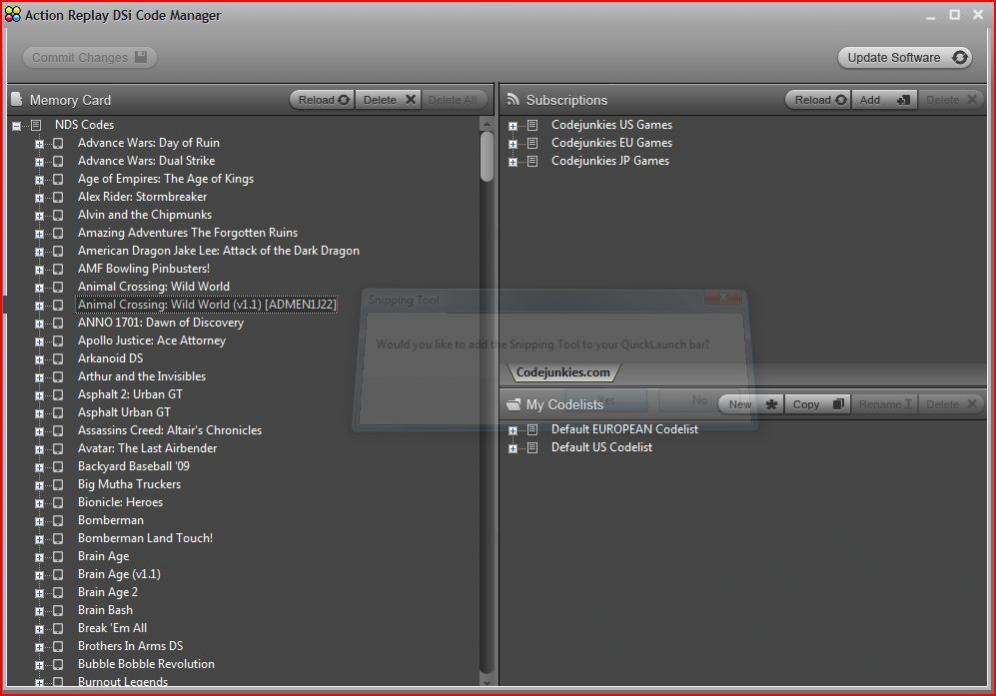Click the scroll down arrow in Memory Card list
This screenshot has height=696, width=996.
(487, 682)
